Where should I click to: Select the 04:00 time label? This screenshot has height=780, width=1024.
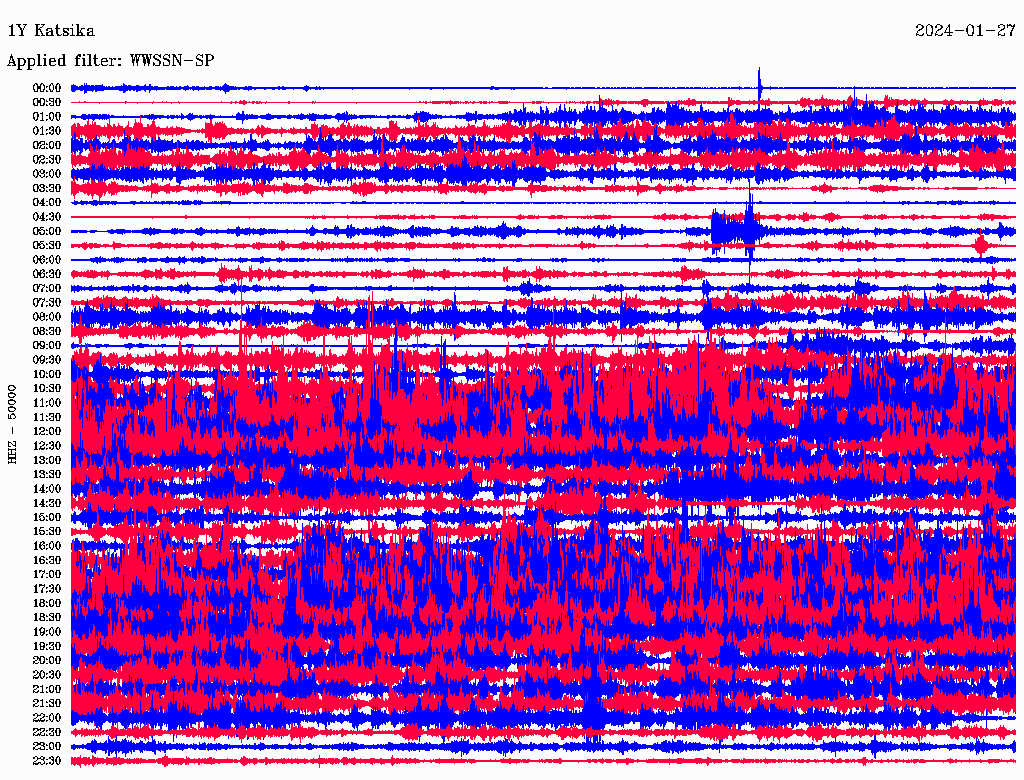(47, 203)
